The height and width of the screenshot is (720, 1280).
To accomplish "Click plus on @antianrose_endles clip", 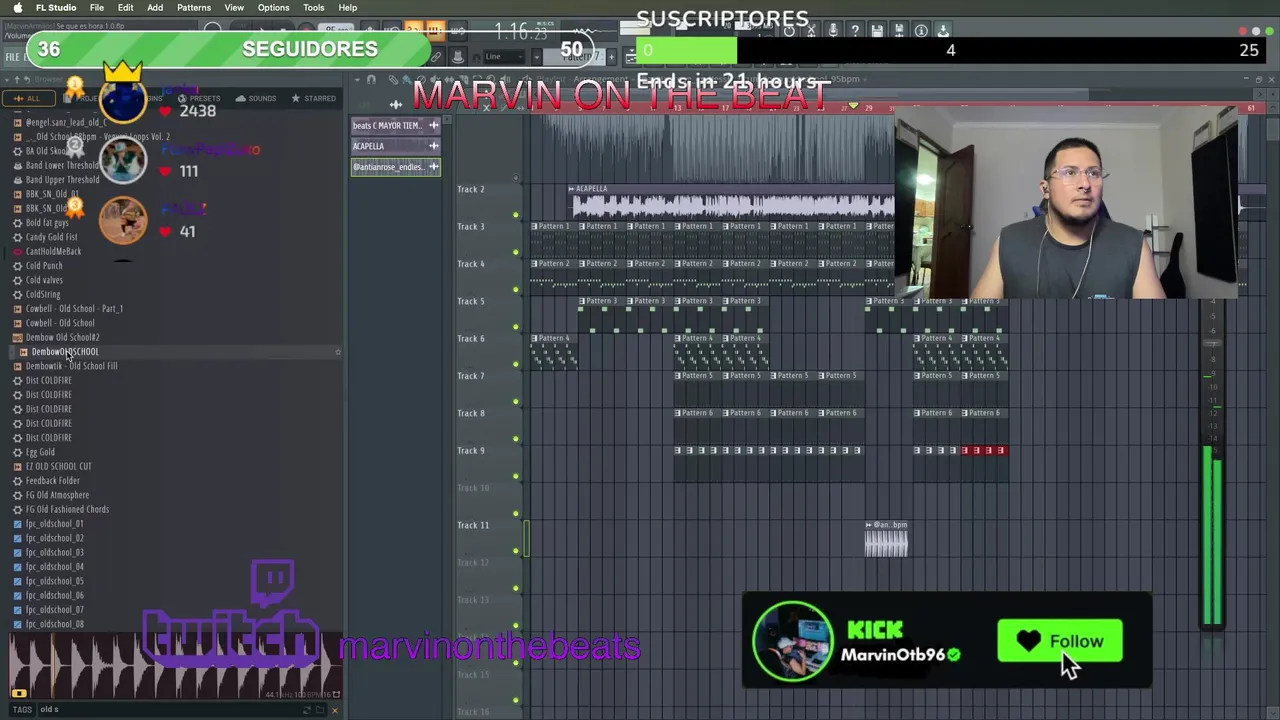I will 433,167.
